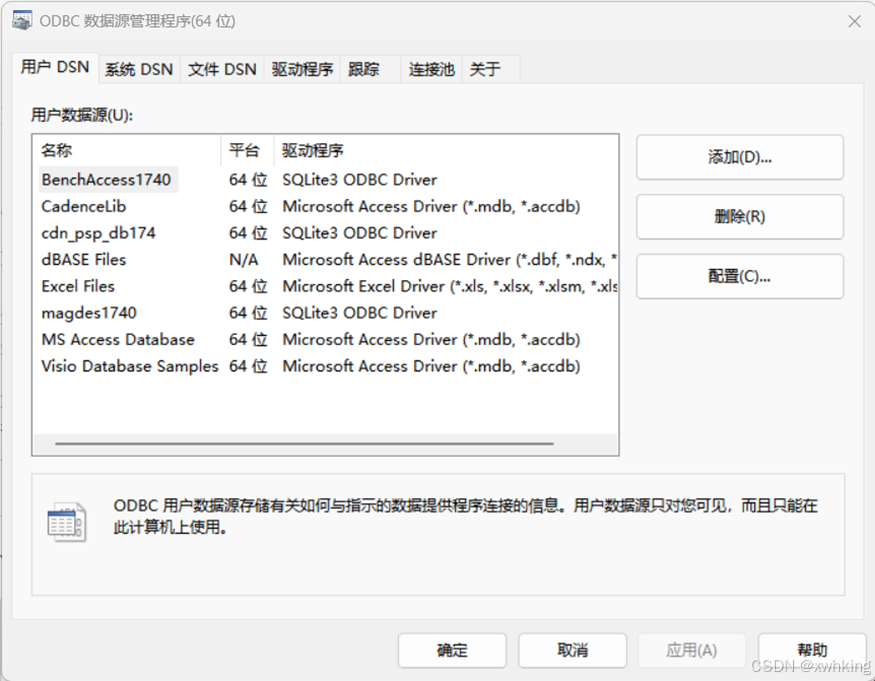Click Microsoft Access Driver cell for CadenceLib

tap(431, 207)
